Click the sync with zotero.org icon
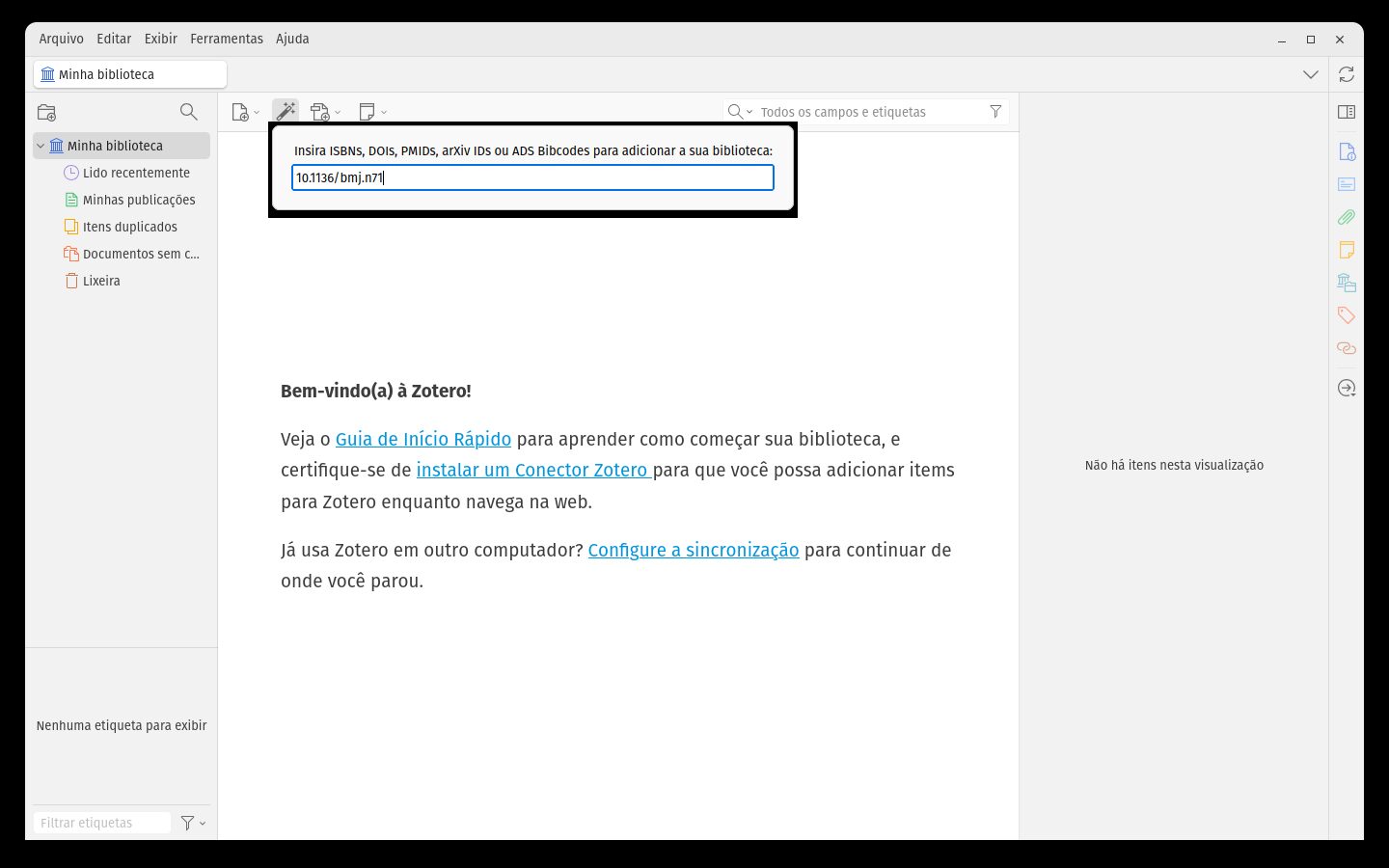The width and height of the screenshot is (1389, 868). pyautogui.click(x=1347, y=74)
